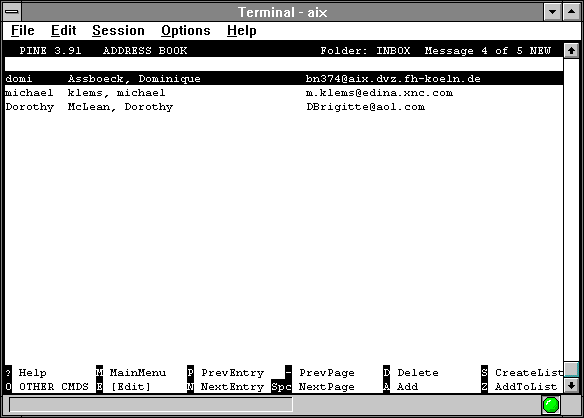Click the 'S' CreateList key label
The height and width of the screenshot is (418, 584).
(x=484, y=373)
